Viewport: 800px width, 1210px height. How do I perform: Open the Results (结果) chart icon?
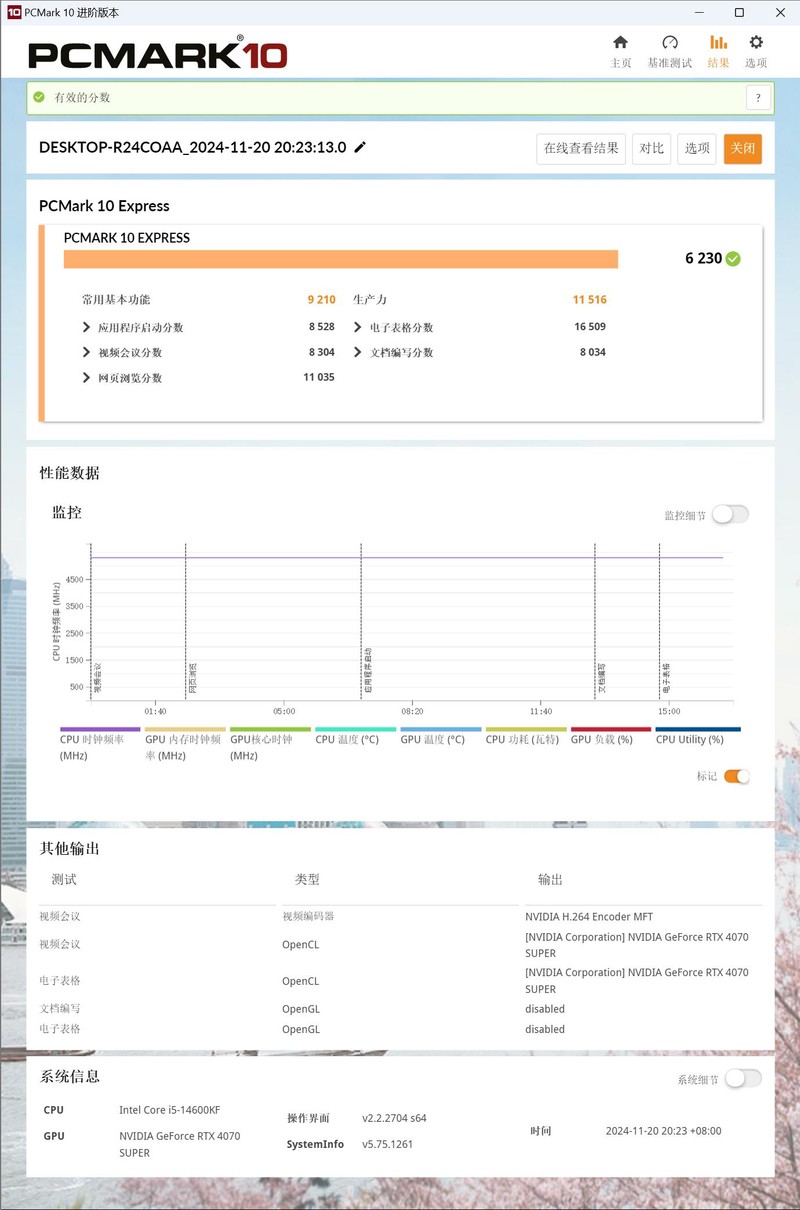[718, 42]
